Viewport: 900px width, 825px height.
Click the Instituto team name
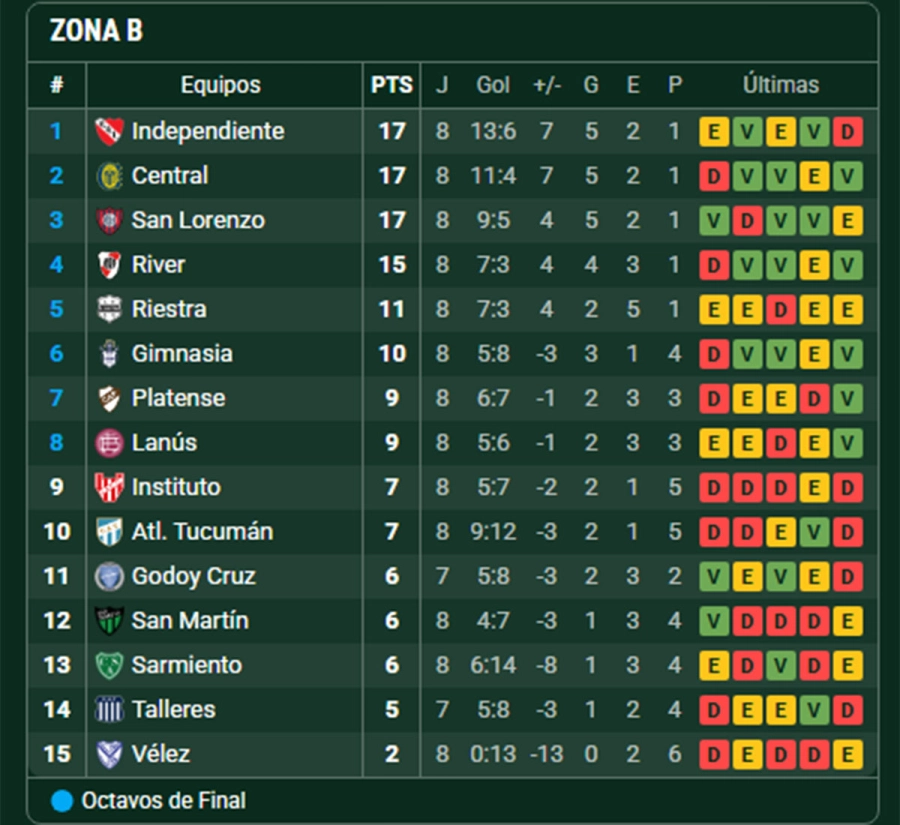[176, 487]
